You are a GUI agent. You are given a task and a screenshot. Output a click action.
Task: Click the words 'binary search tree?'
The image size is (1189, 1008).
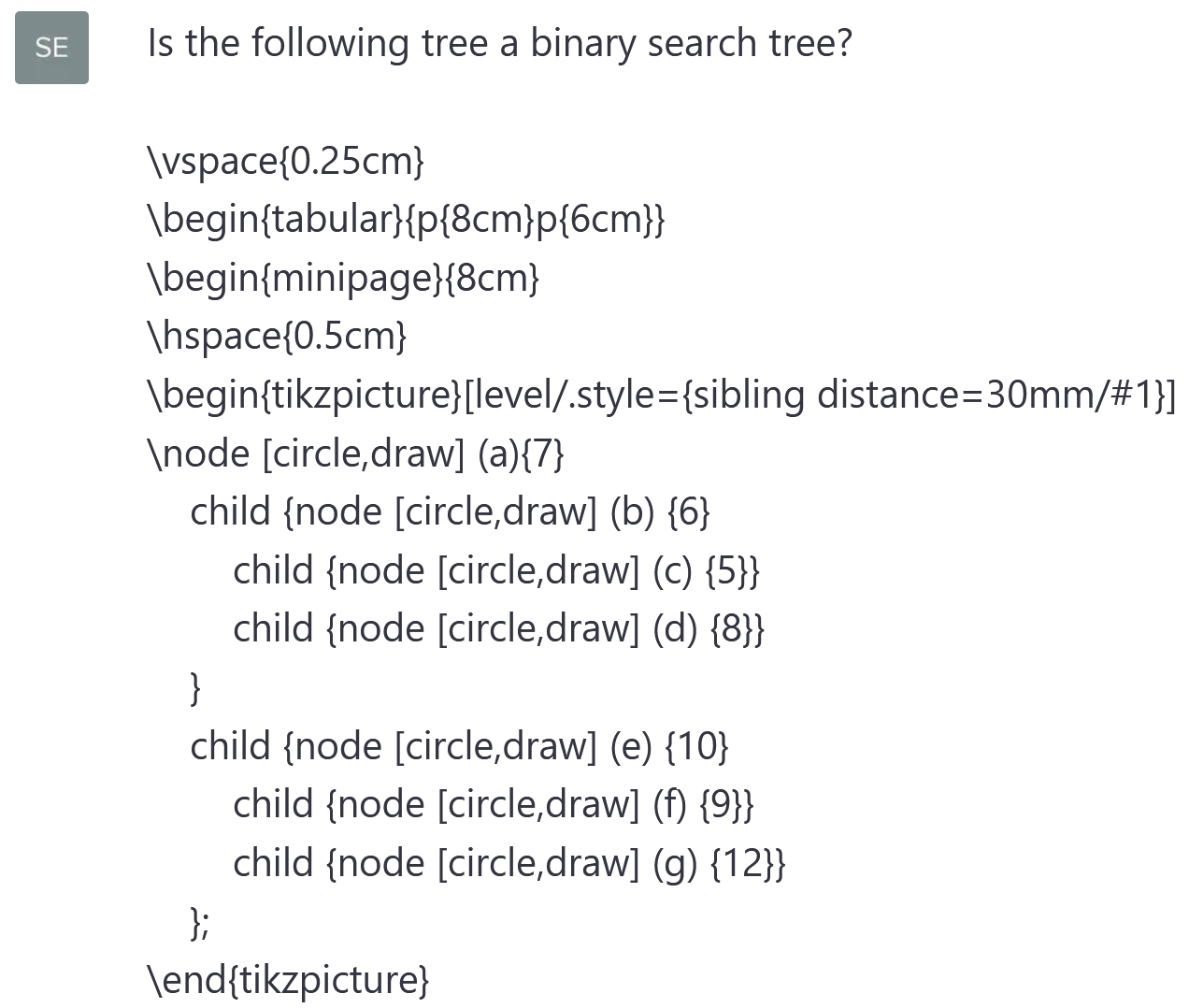691,44
